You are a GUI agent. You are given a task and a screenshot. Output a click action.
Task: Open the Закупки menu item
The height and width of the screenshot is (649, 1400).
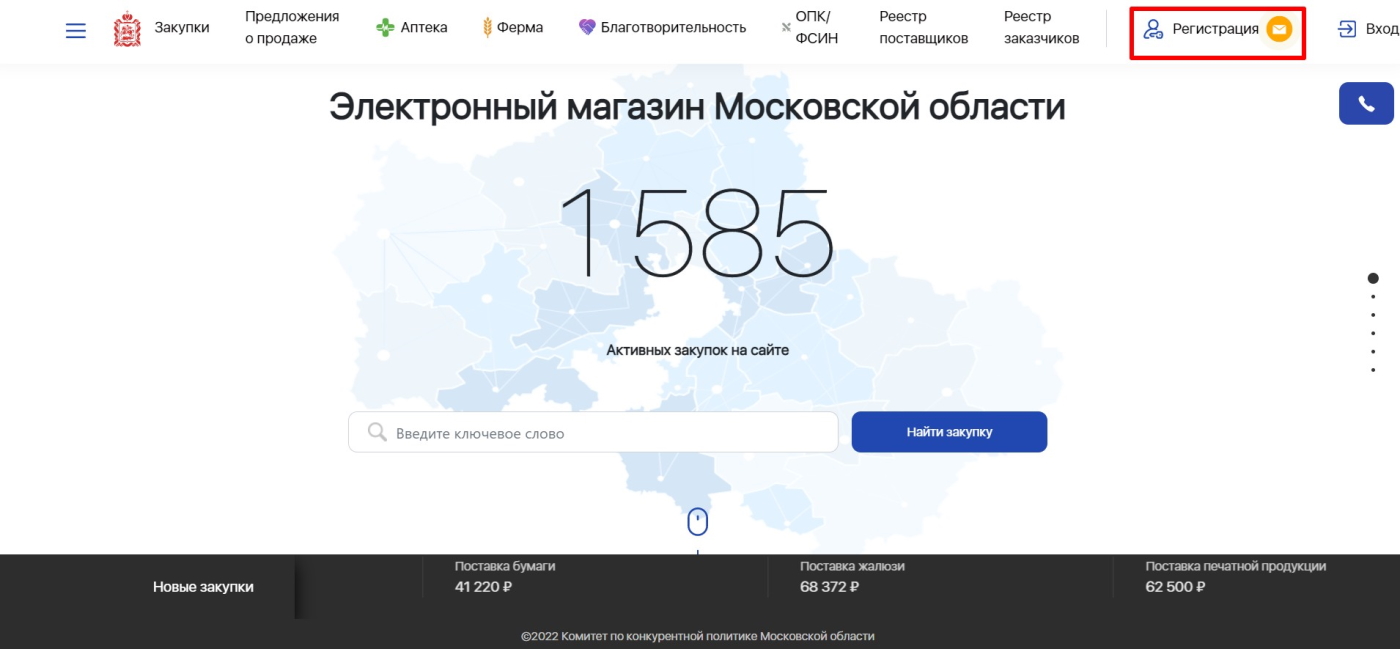click(182, 28)
